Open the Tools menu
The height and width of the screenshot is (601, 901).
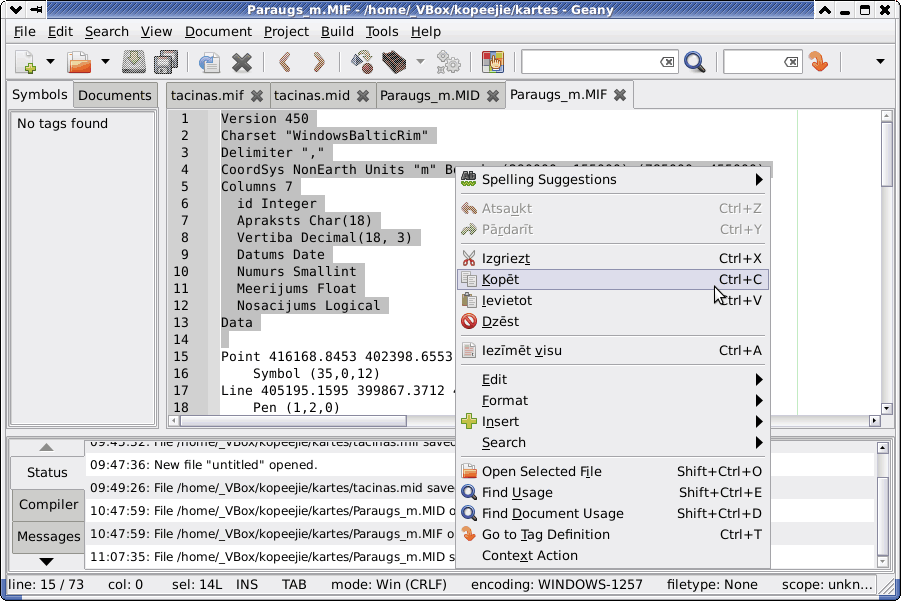pyautogui.click(x=382, y=32)
